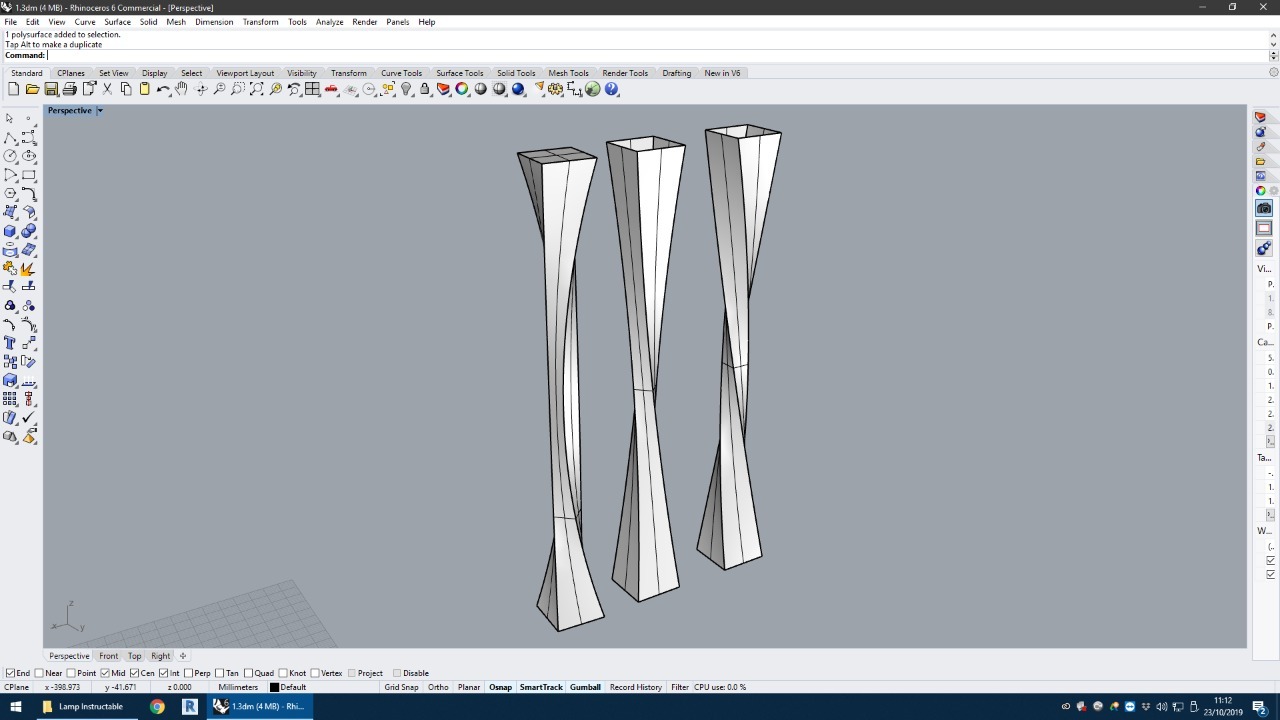
Task: Toggle the Cen osnap checkbox
Action: pyautogui.click(x=134, y=673)
